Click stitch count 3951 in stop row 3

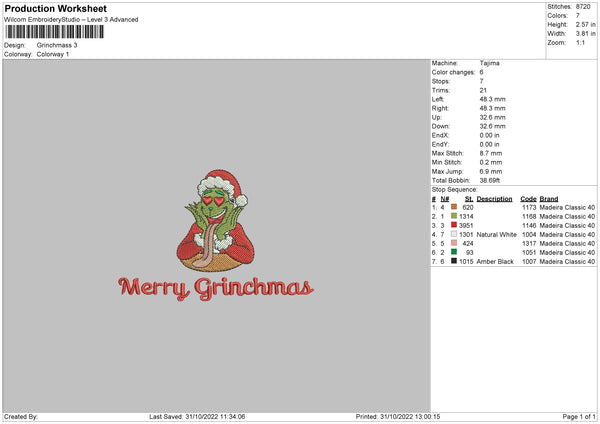(466, 225)
